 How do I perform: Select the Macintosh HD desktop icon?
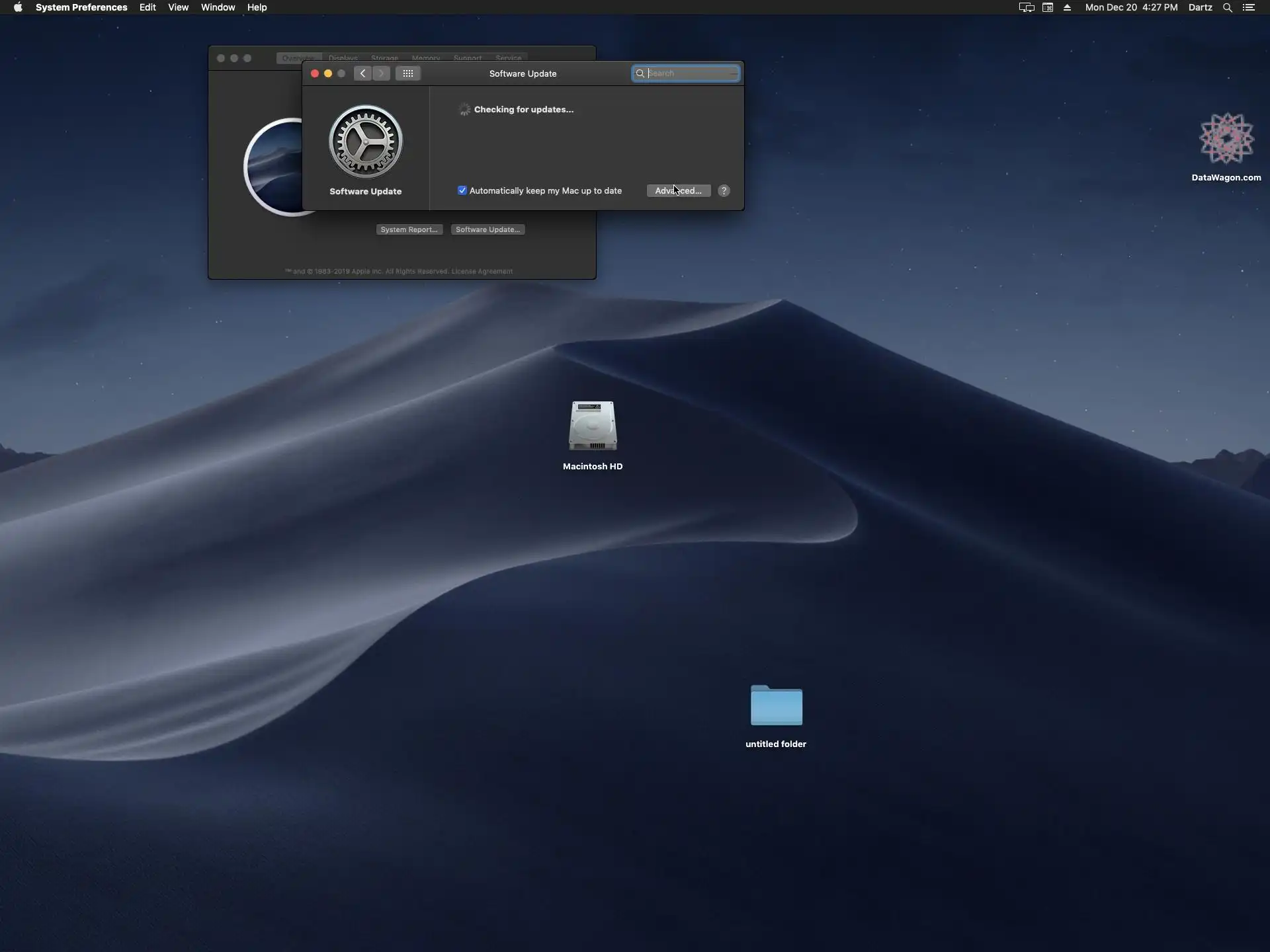pyautogui.click(x=593, y=426)
